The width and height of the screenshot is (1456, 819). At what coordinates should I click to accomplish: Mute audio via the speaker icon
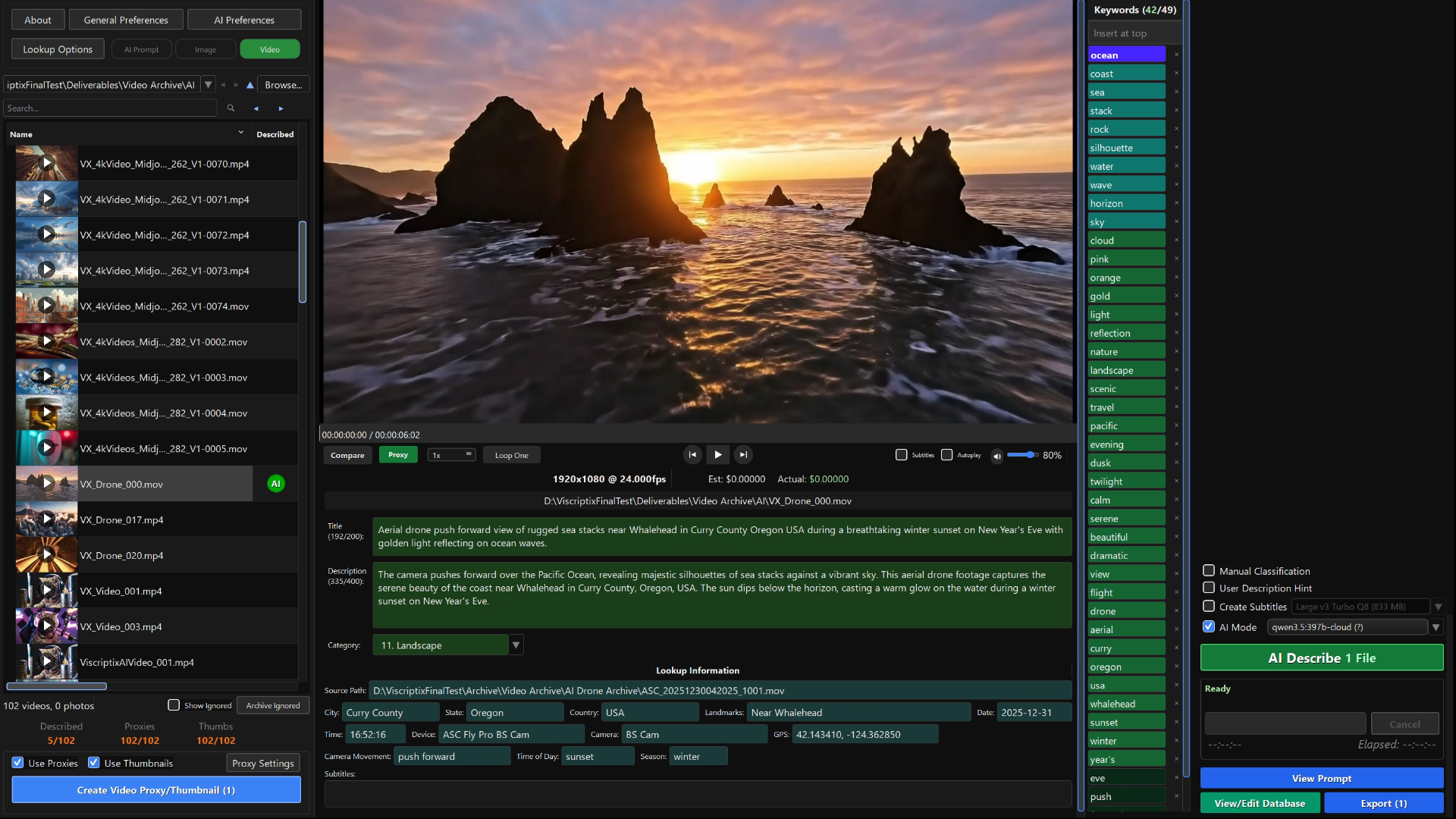[997, 456]
